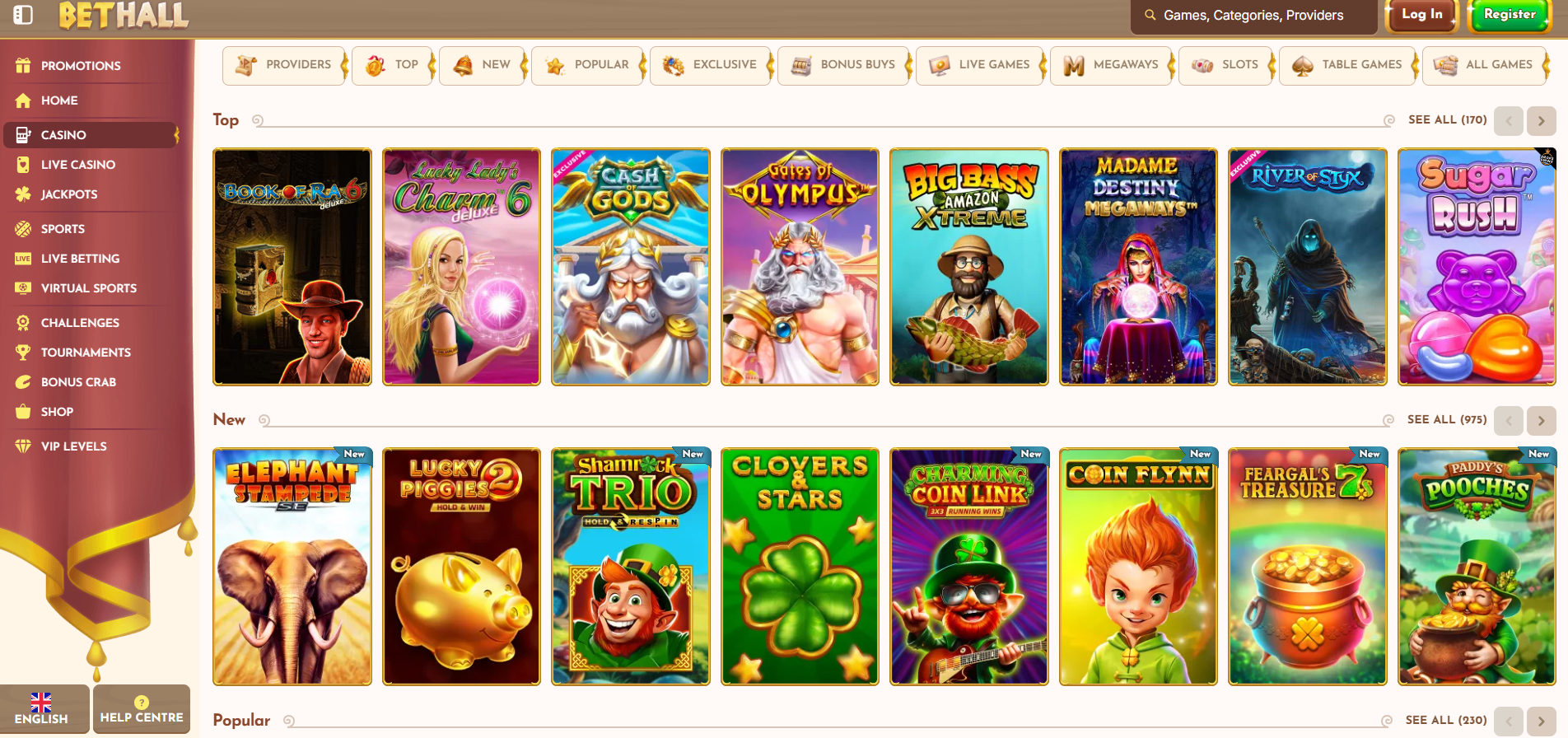This screenshot has height=738, width=1568.
Task: Click the Bonus Crab icon
Action: [23, 382]
